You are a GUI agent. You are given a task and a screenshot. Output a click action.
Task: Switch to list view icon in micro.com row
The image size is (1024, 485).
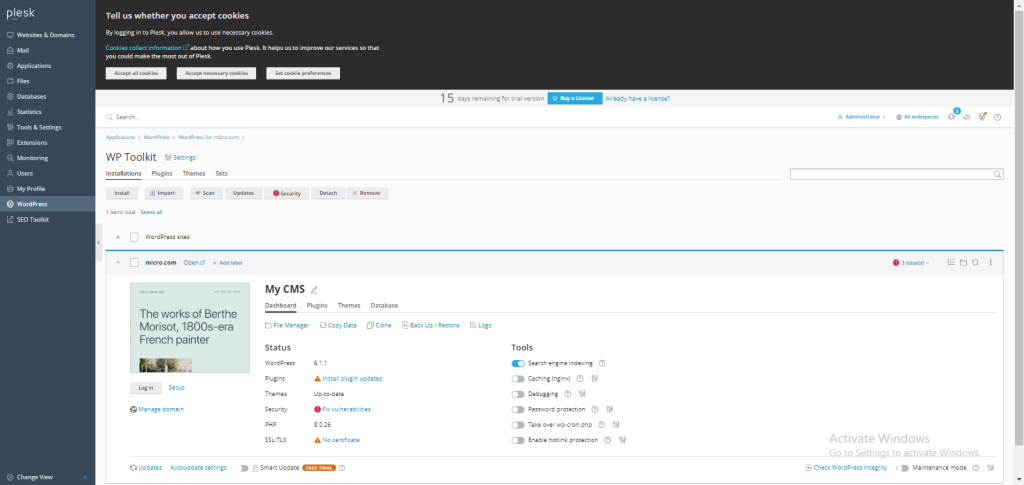pyautogui.click(x=951, y=262)
